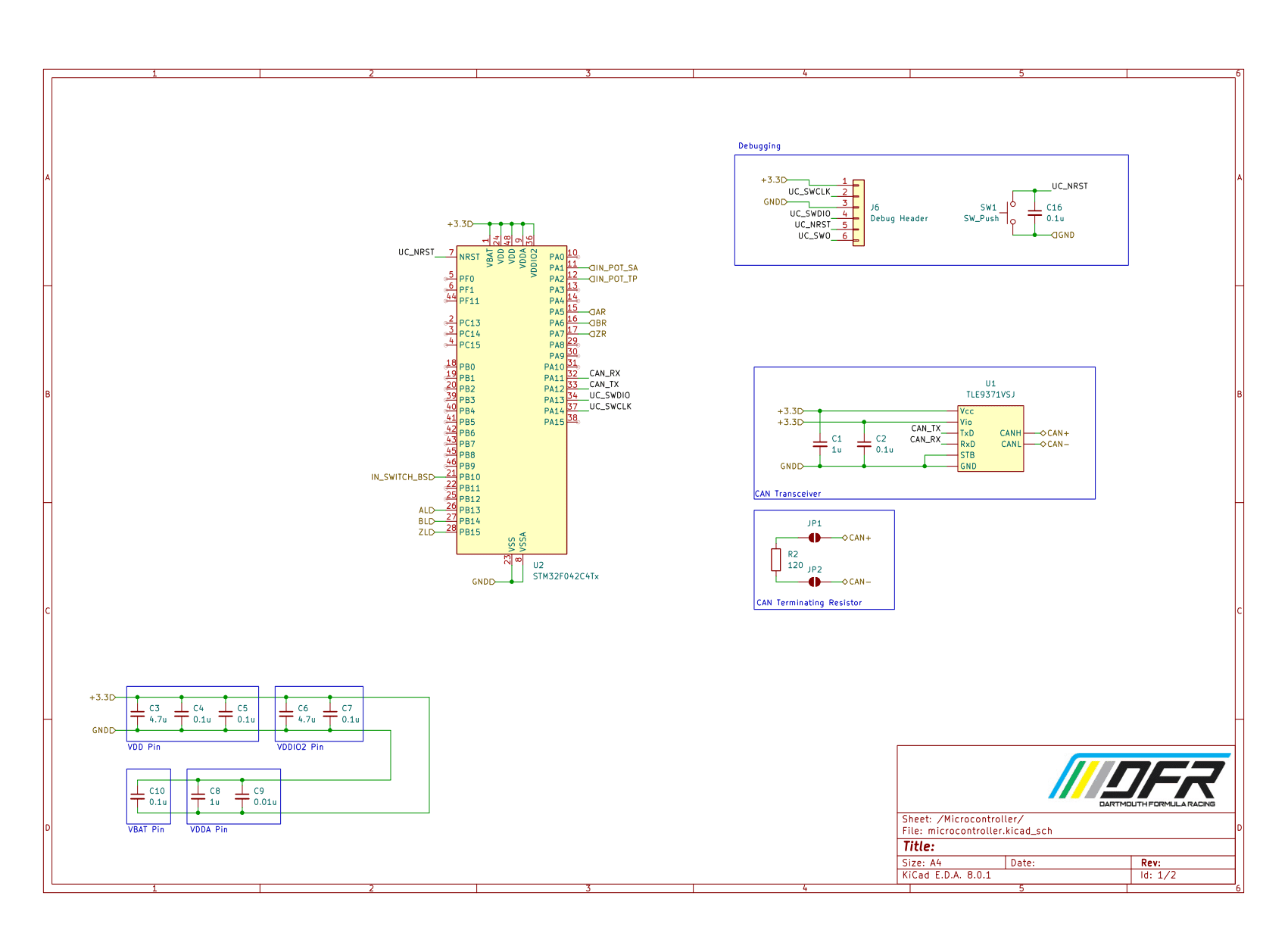Click the AR label on pin PA5
This screenshot has height=952, width=1288.
pyautogui.click(x=598, y=312)
